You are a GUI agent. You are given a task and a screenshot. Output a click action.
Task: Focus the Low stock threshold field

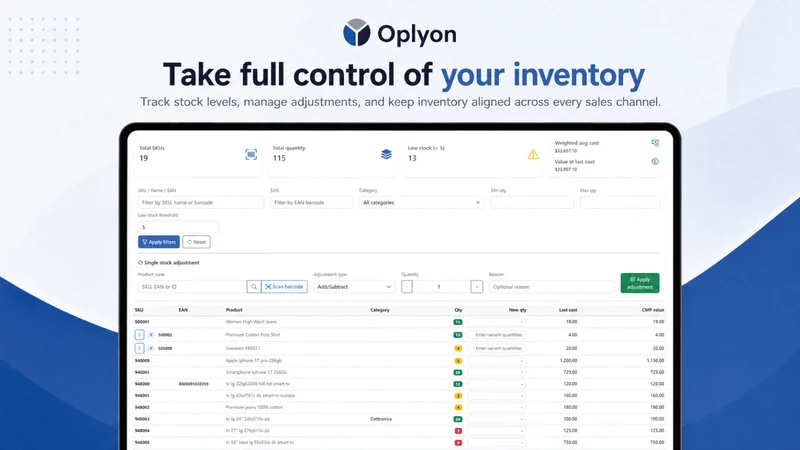click(x=179, y=227)
